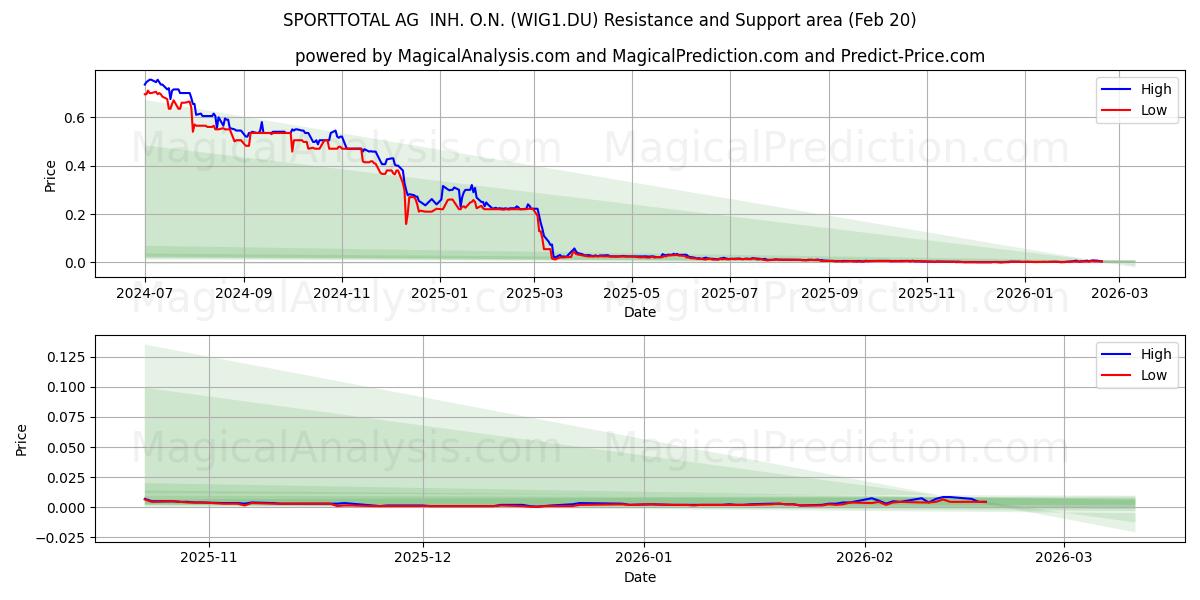Viewport: 1200px width, 600px height.
Task: Click the 2024-07 tick label
Action: point(145,293)
